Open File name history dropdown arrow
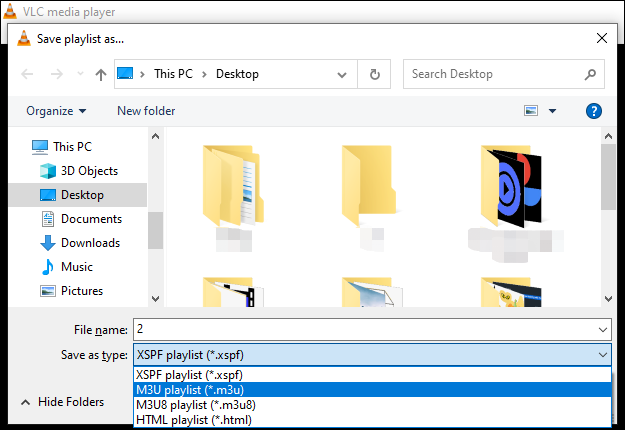Image resolution: width=625 pixels, height=430 pixels. pyautogui.click(x=602, y=329)
